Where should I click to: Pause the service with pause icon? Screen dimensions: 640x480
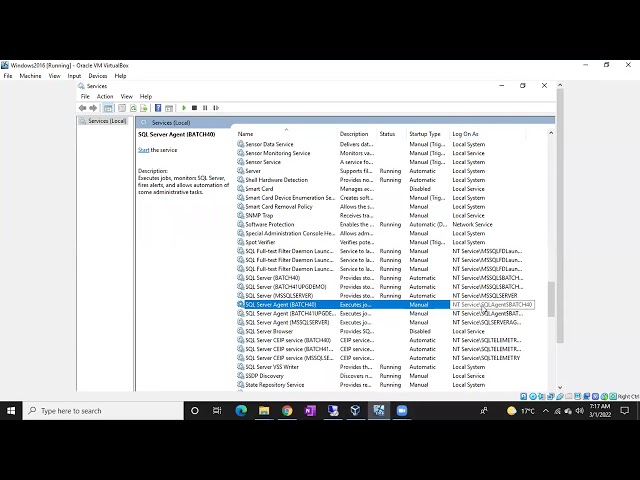[x=205, y=108]
